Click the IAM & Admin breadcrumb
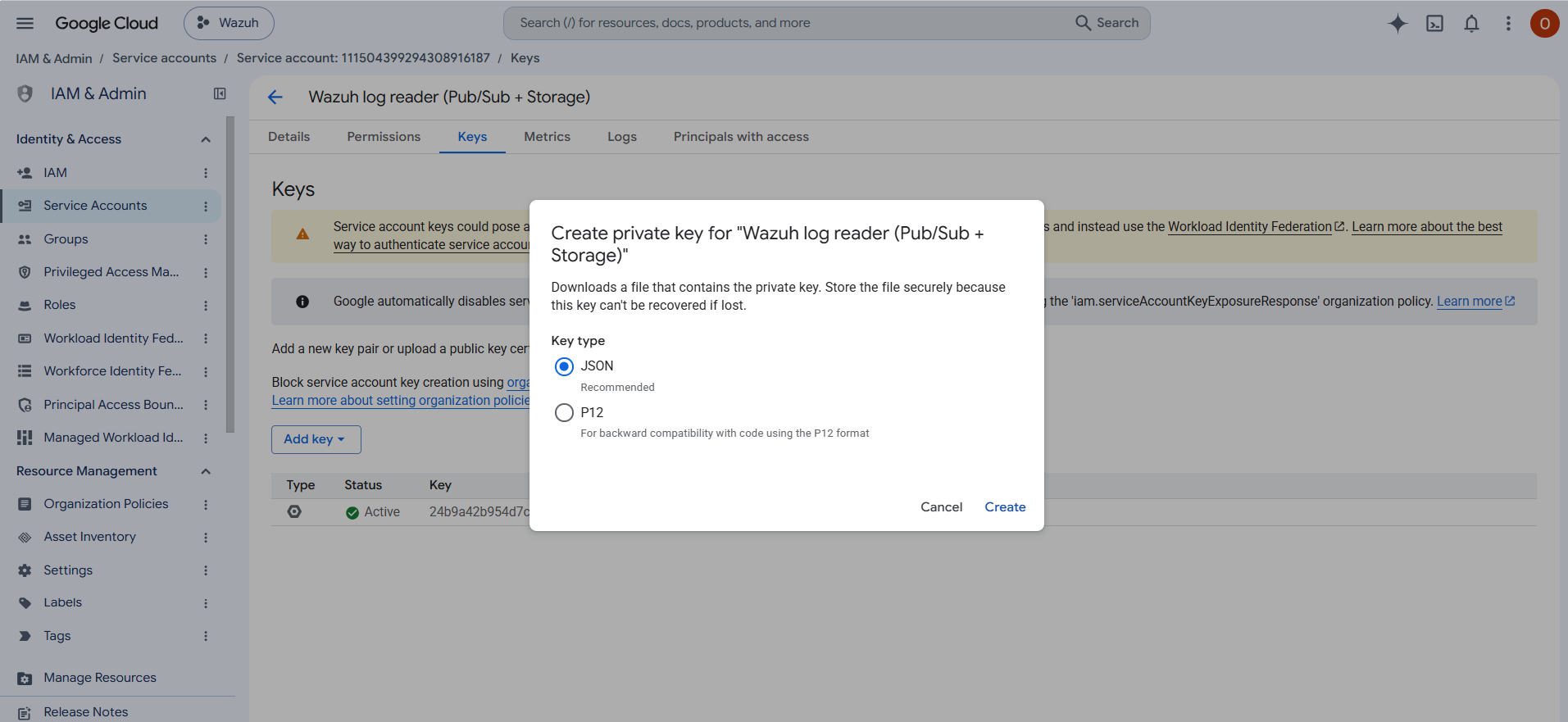The height and width of the screenshot is (722, 1568). point(54,58)
